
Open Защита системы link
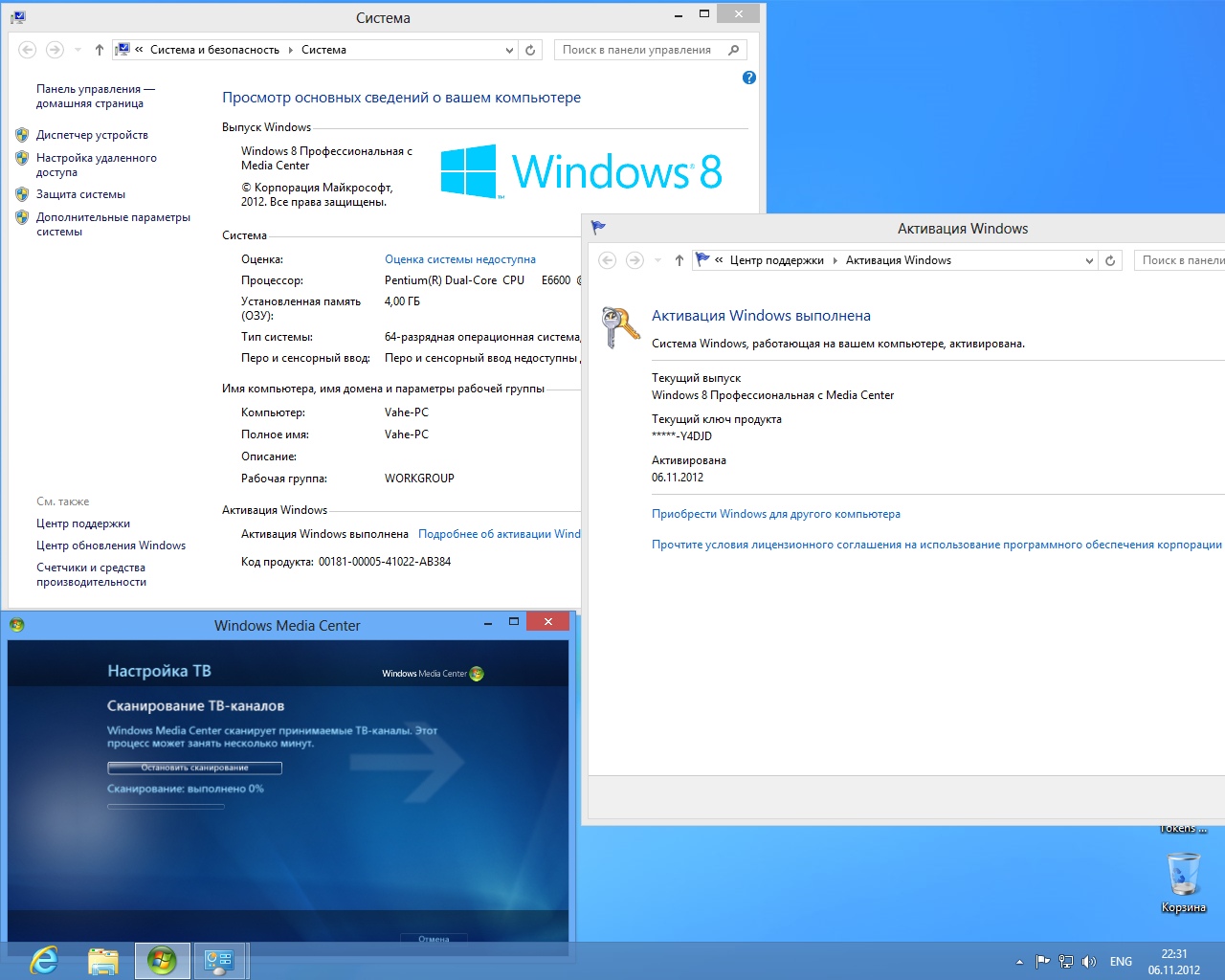coord(80,194)
